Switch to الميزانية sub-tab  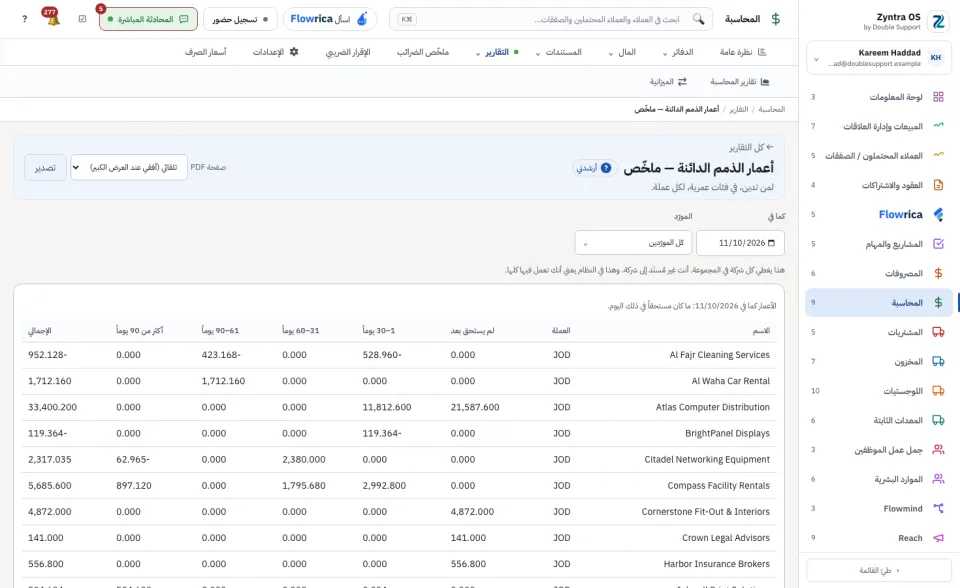coord(668,81)
